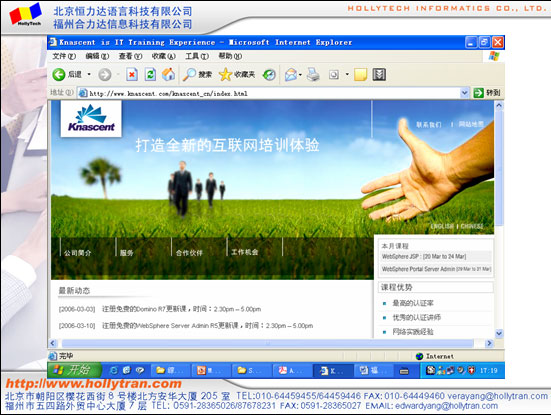Click the vertical scrollbar down arrow
The width and height of the screenshot is (551, 415).
point(499,333)
